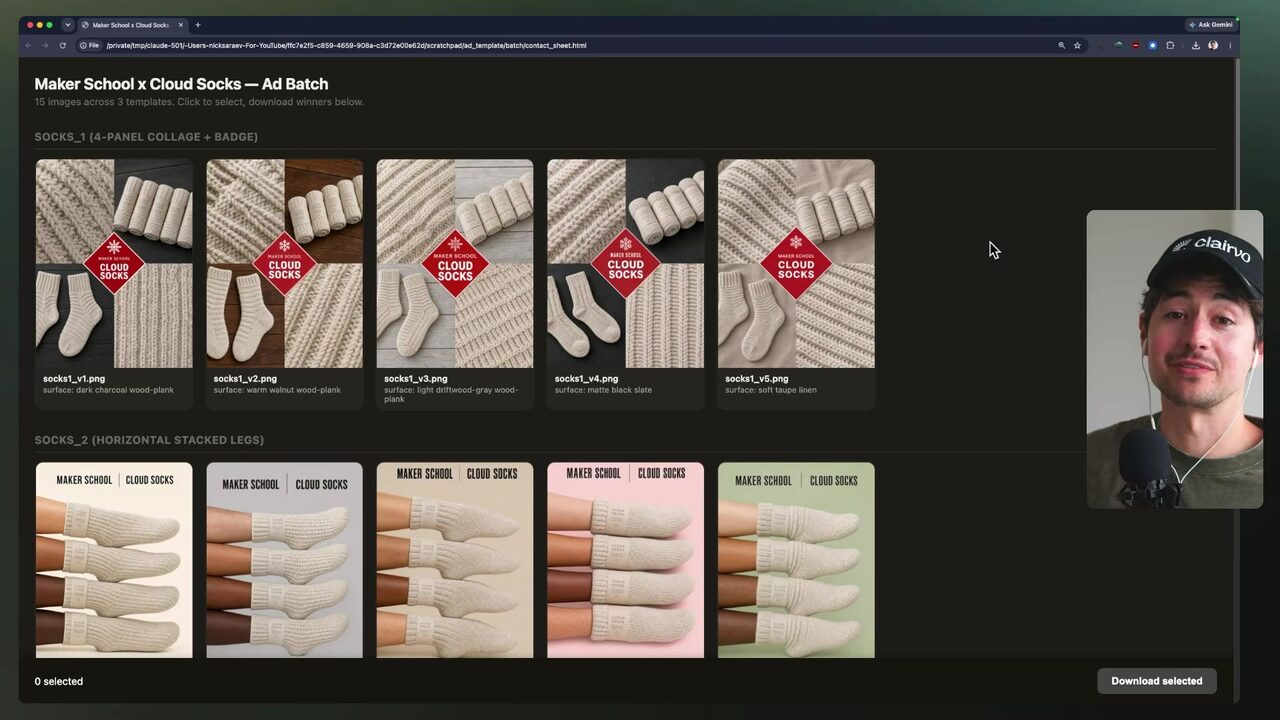Viewport: 1280px width, 720px height.
Task: Open the zoom magnifier in the address bar
Action: [x=1062, y=45]
